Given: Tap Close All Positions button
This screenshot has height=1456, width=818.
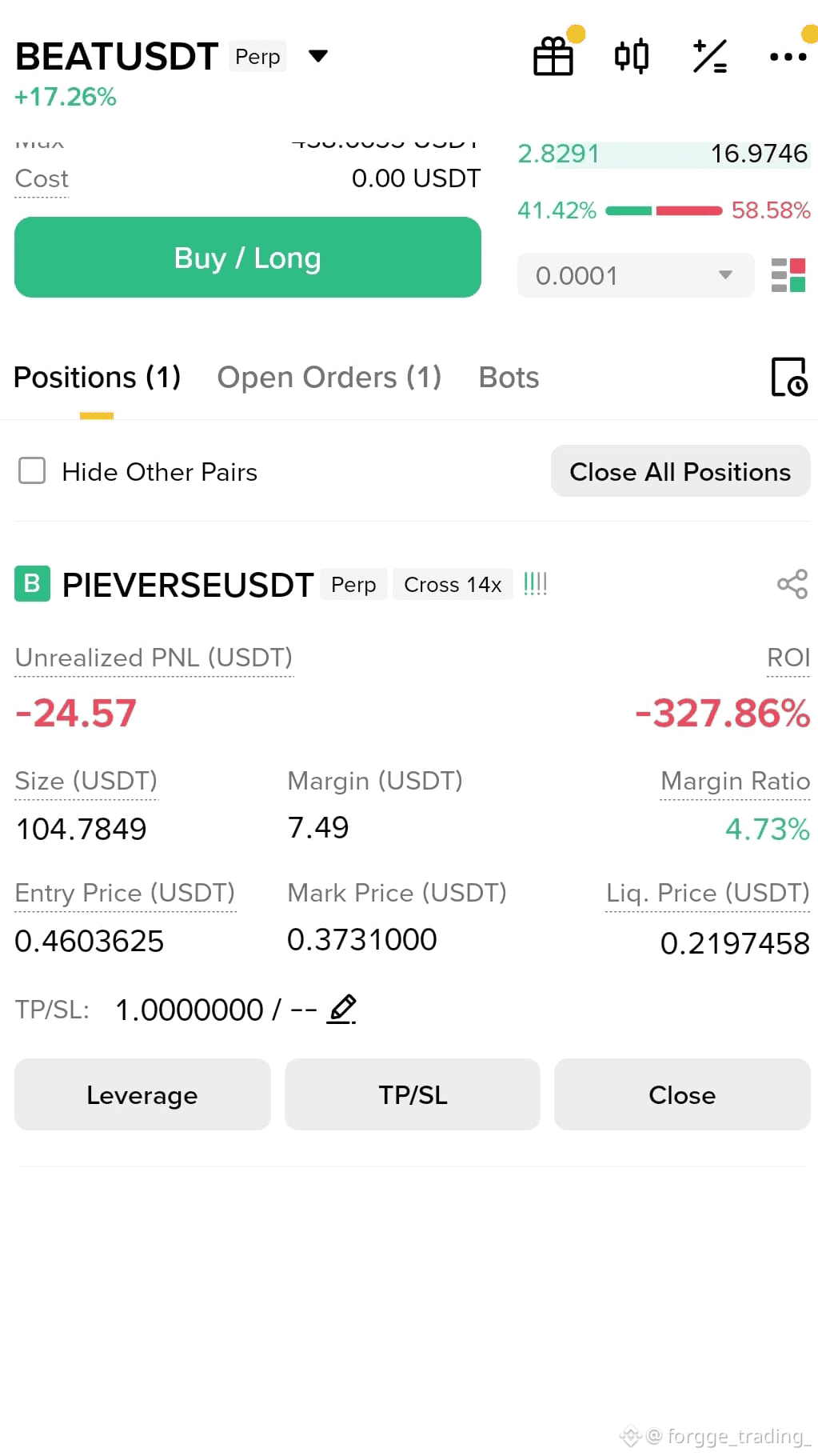Looking at the screenshot, I should 680,471.
